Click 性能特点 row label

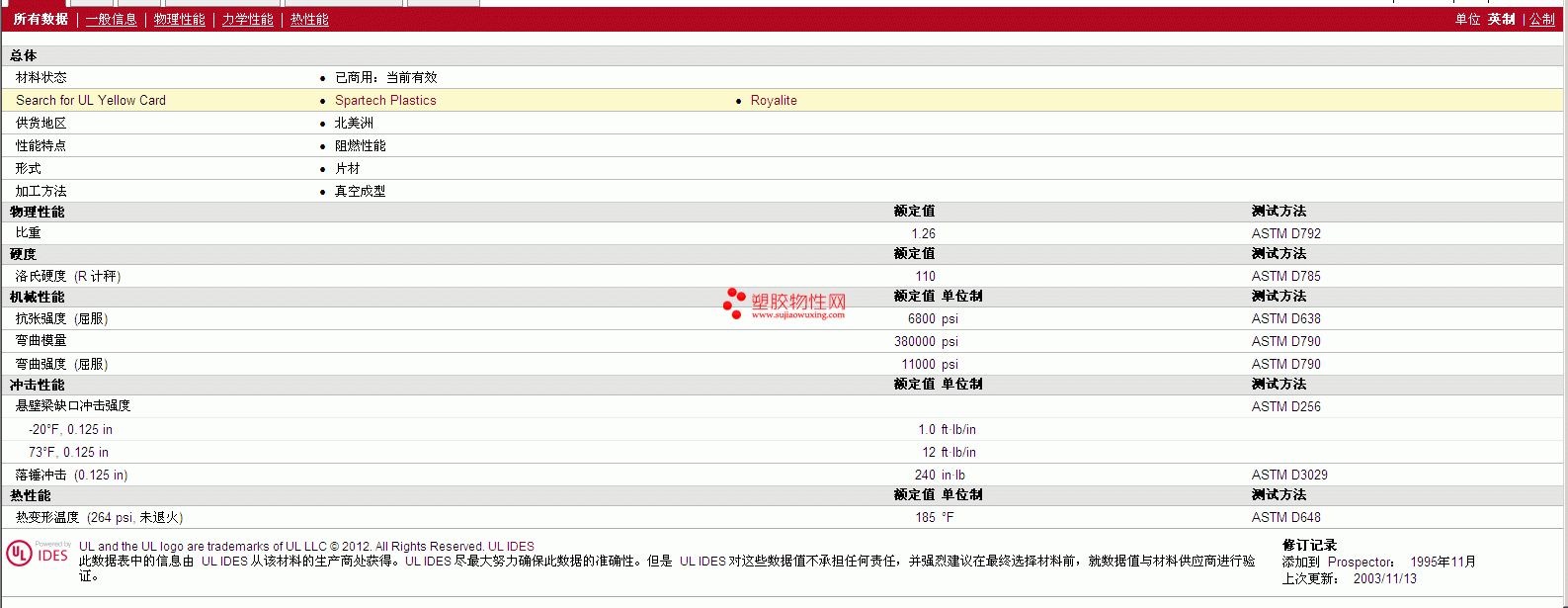(x=41, y=145)
